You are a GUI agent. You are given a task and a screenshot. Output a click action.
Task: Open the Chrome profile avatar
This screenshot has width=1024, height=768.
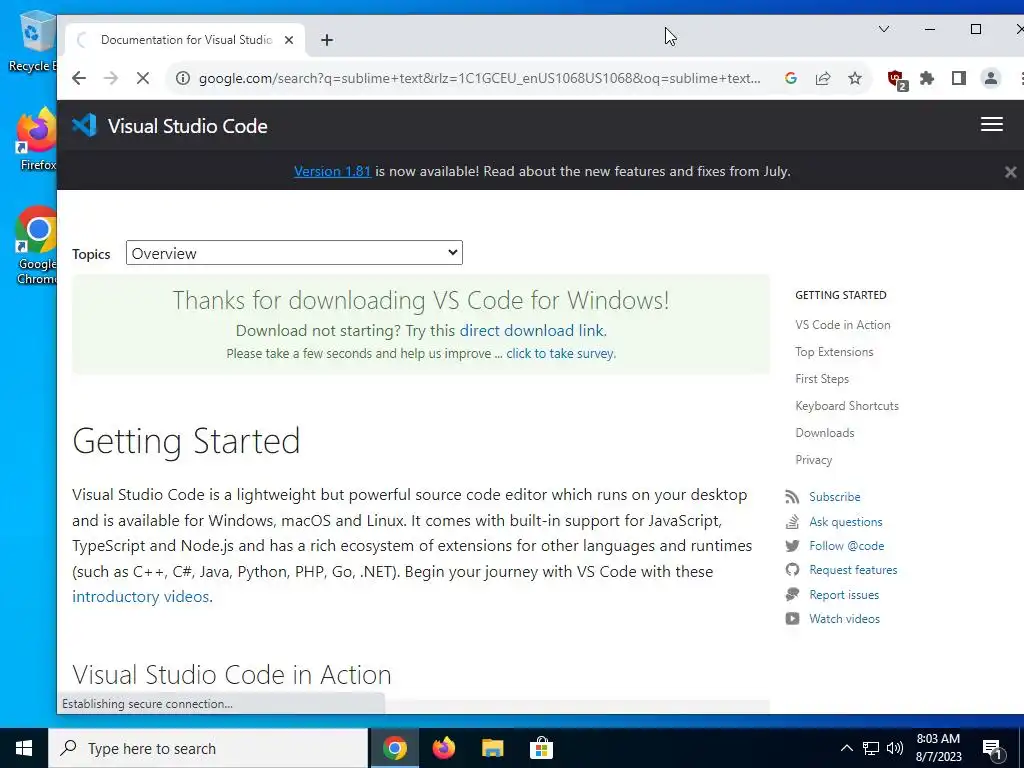991,78
